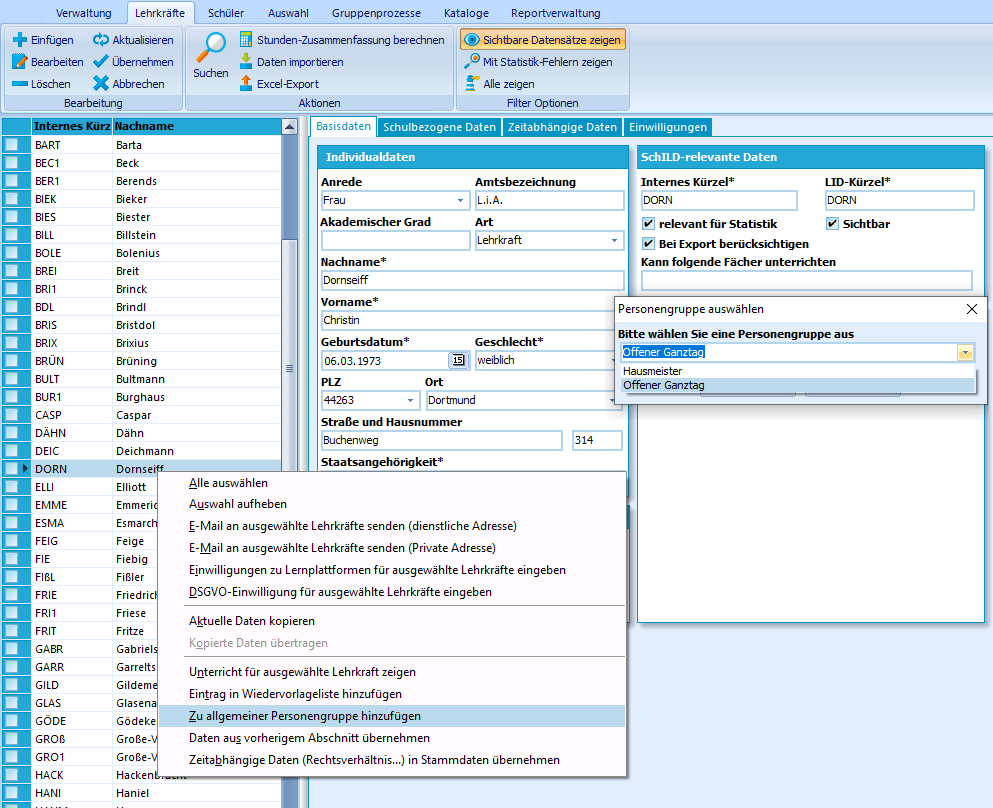Toggle Bei Export berücksichtigen checkbox
993x808 pixels.
(648, 244)
